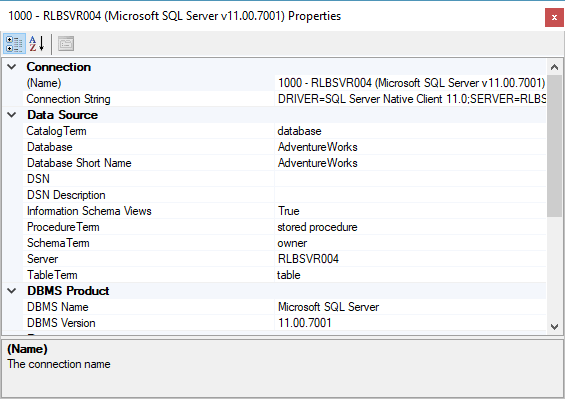Click the window title text
This screenshot has width=565, height=399.
tap(174, 16)
